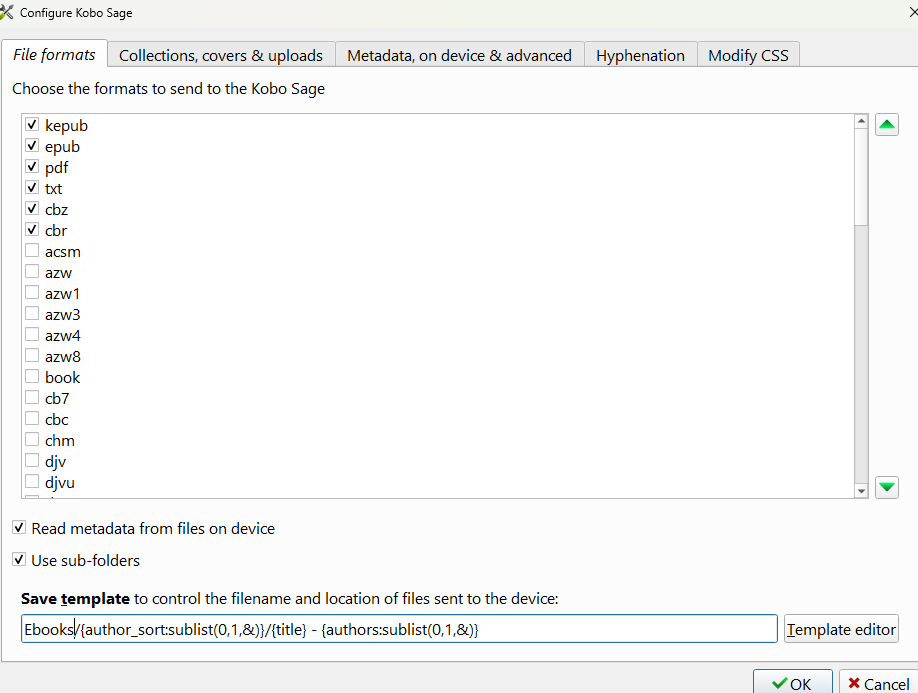Confirm settings with OK button

[x=792, y=683]
